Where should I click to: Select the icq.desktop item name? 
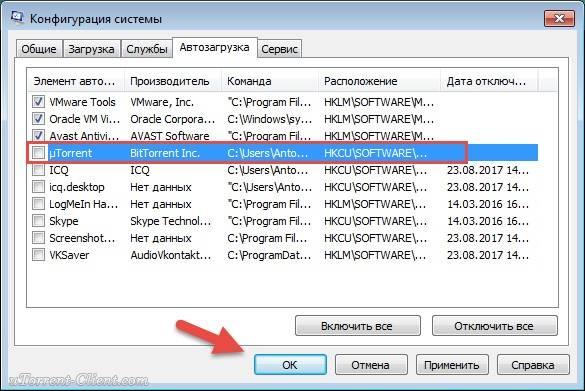(x=77, y=187)
